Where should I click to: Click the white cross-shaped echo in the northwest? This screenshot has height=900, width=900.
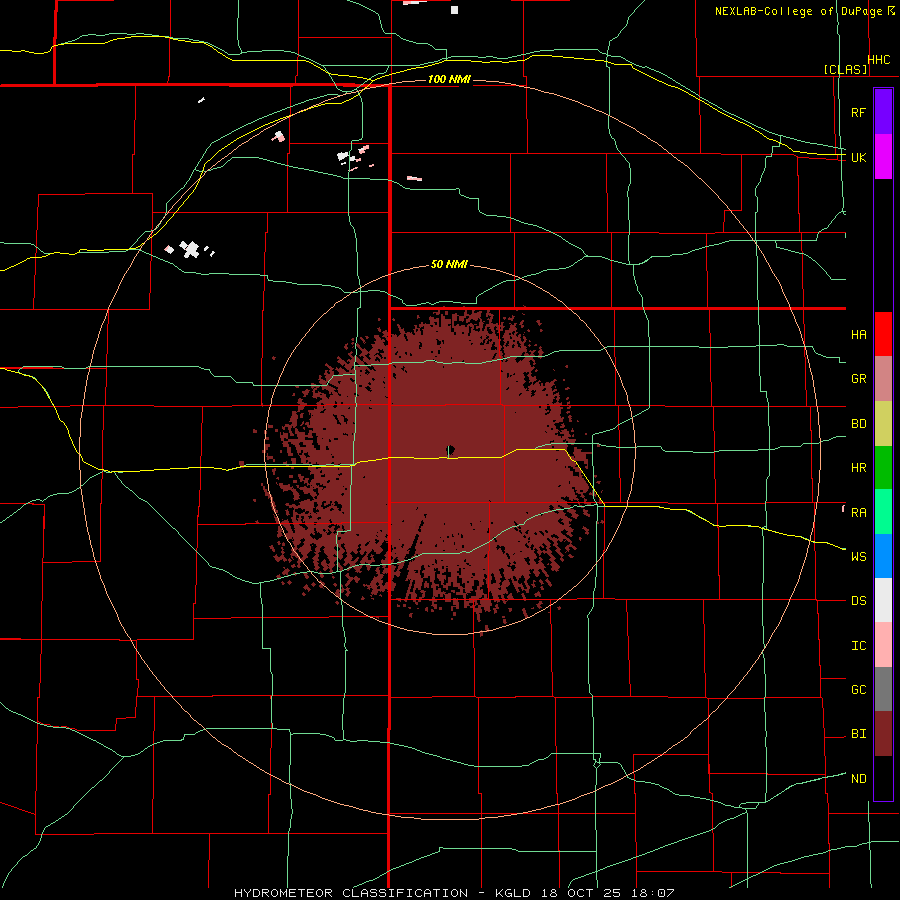click(189, 249)
